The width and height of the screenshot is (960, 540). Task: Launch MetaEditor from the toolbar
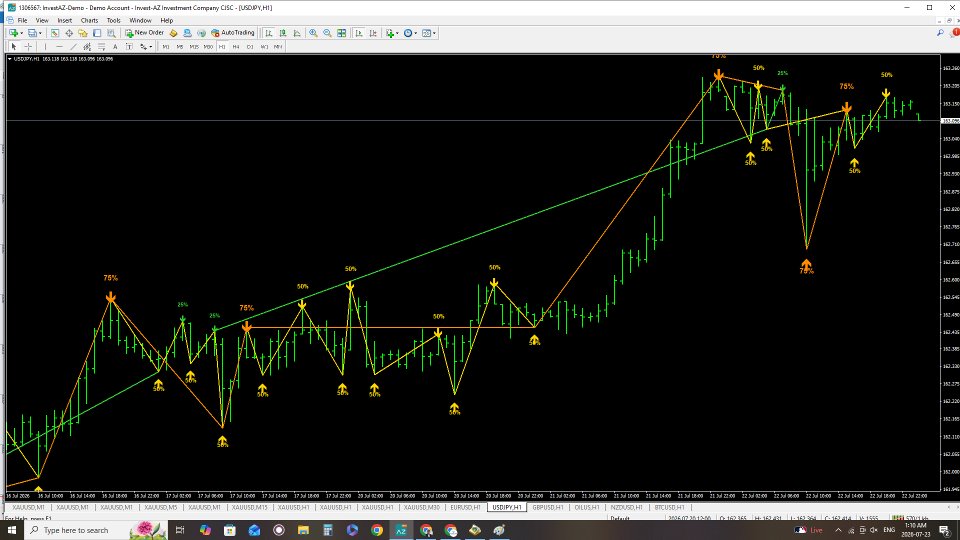point(173,33)
